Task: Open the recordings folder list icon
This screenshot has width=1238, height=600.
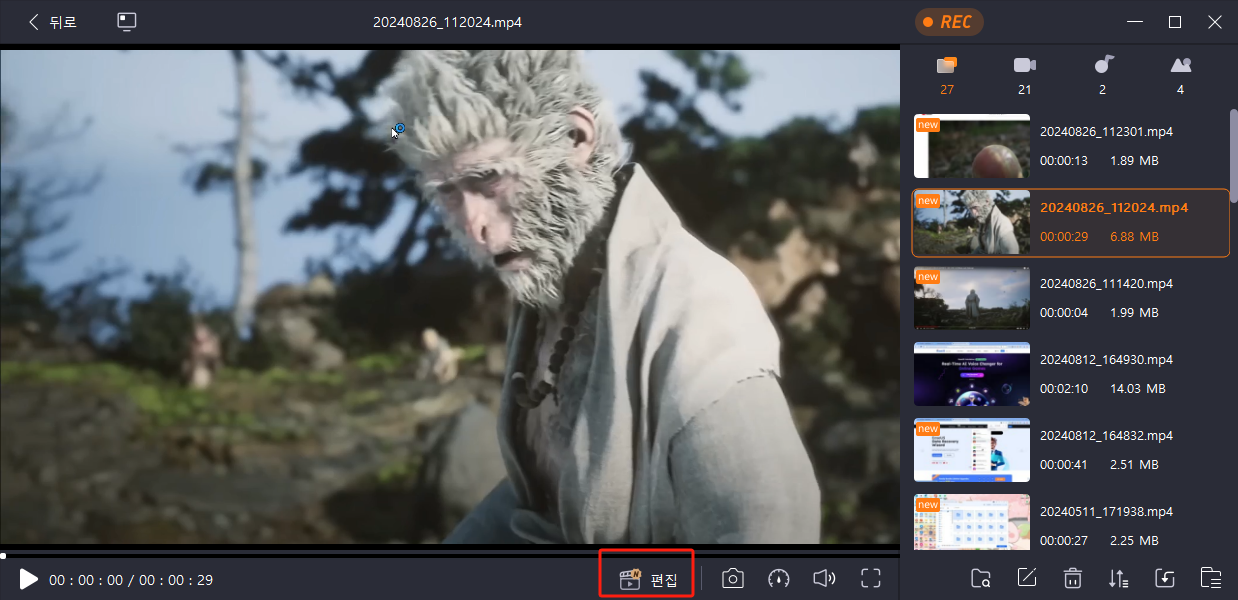Action: point(1211,578)
